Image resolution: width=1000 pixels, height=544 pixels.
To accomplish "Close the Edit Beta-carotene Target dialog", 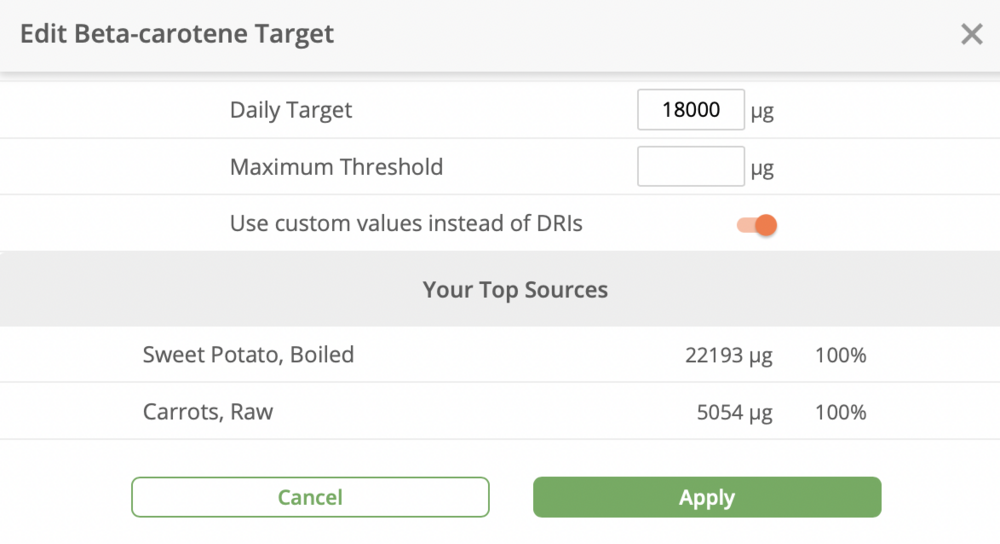I will click(x=971, y=35).
